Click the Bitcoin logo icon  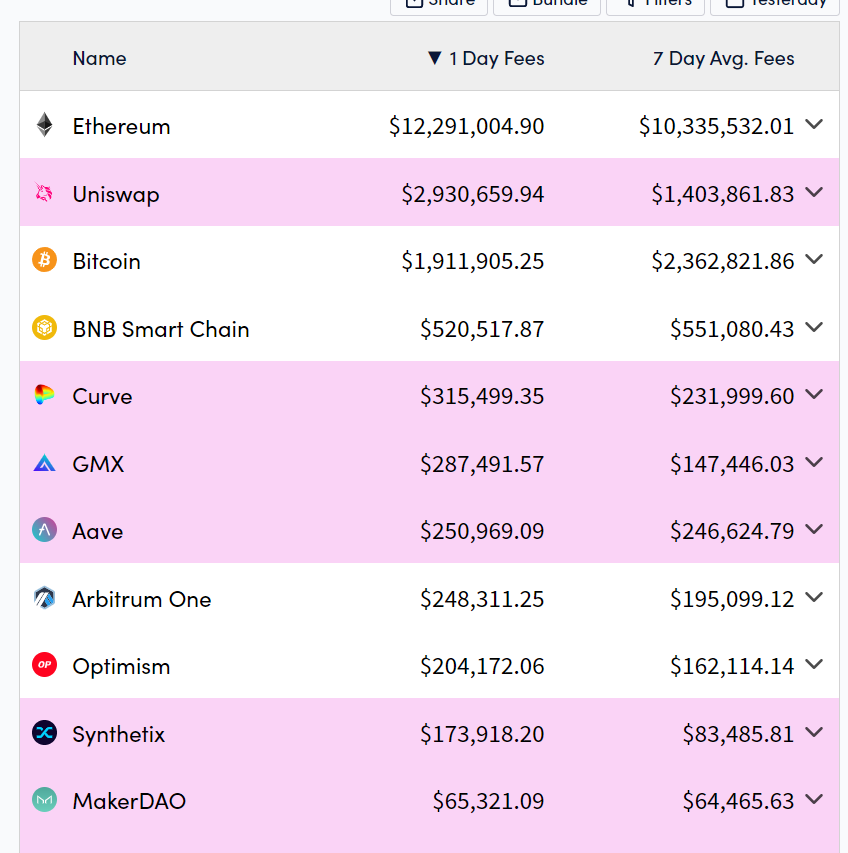click(45, 260)
